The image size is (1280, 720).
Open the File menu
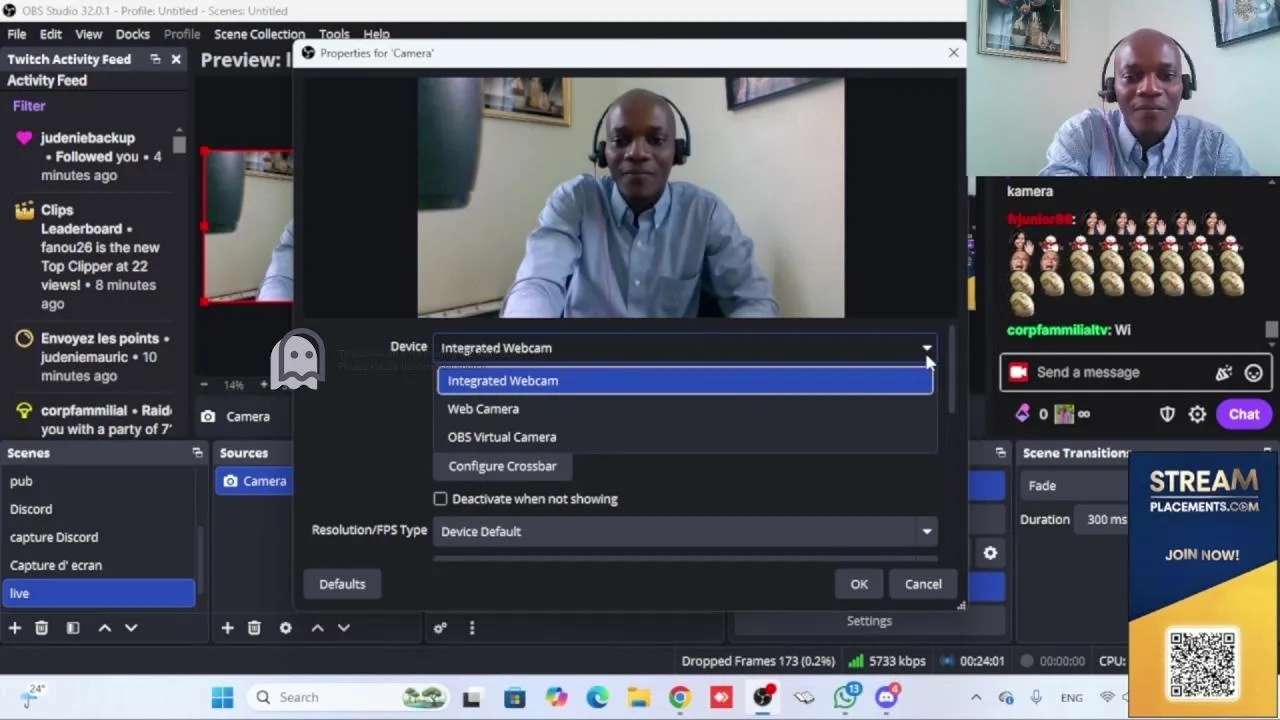point(17,34)
